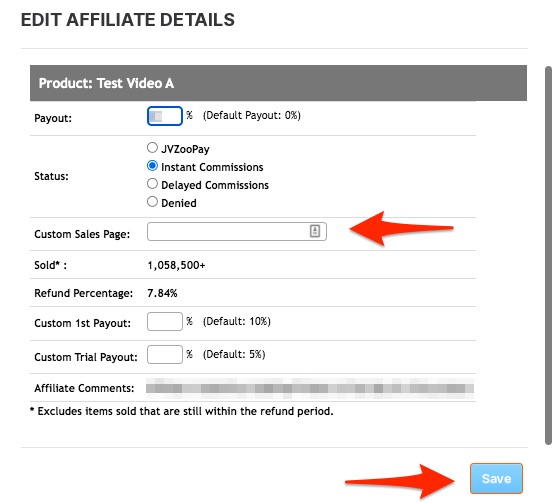Click the autofill contact icon in Custom Sales Page field
The height and width of the screenshot is (503, 556).
tap(315, 231)
